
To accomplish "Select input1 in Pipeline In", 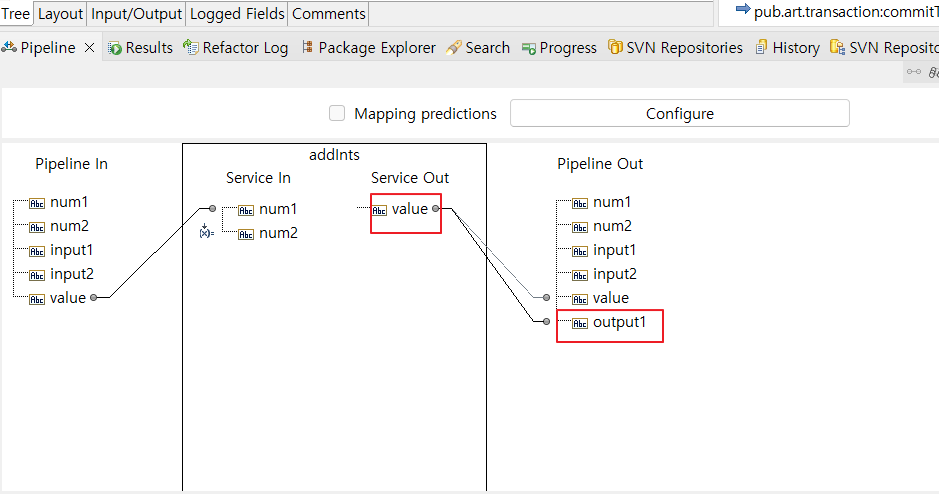I will [71, 250].
